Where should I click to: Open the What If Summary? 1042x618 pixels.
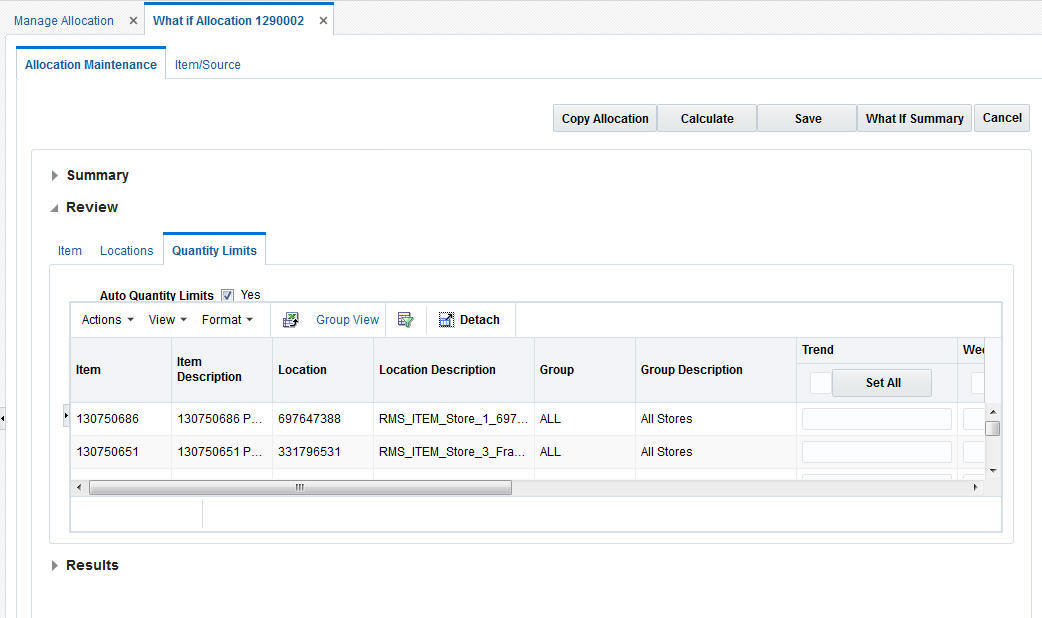tap(913, 117)
